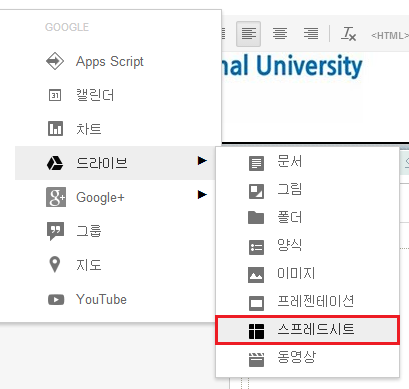Select the align left toolbar button
The height and width of the screenshot is (389, 409).
coord(248,34)
